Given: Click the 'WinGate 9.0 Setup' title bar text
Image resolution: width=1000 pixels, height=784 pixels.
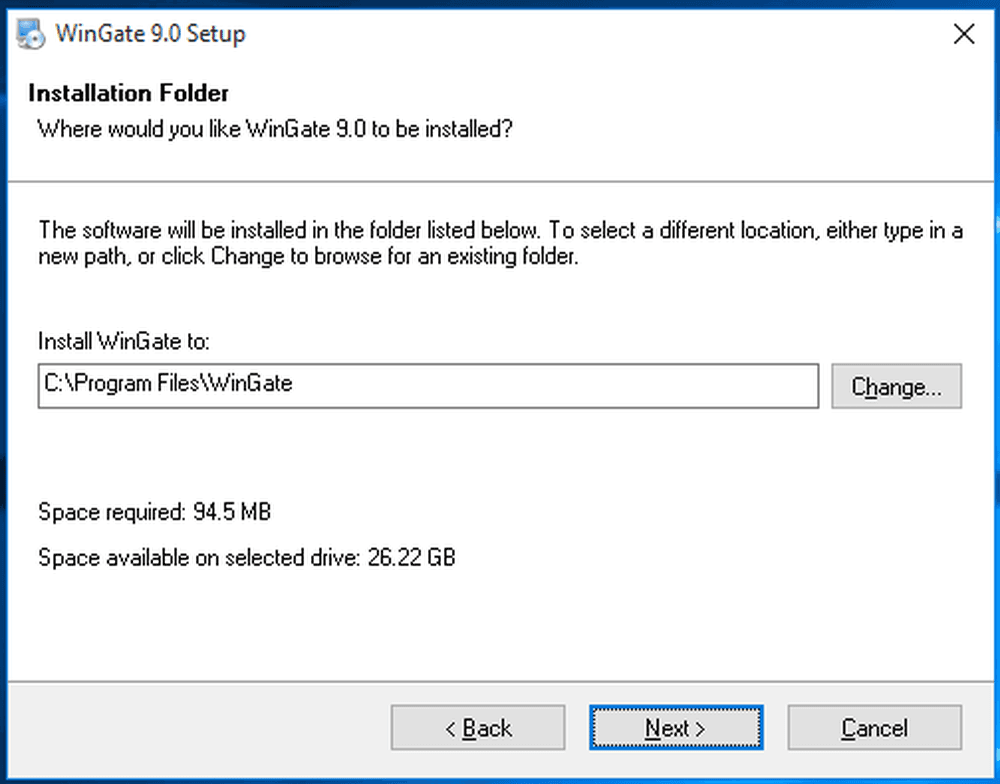Looking at the screenshot, I should coord(151,34).
